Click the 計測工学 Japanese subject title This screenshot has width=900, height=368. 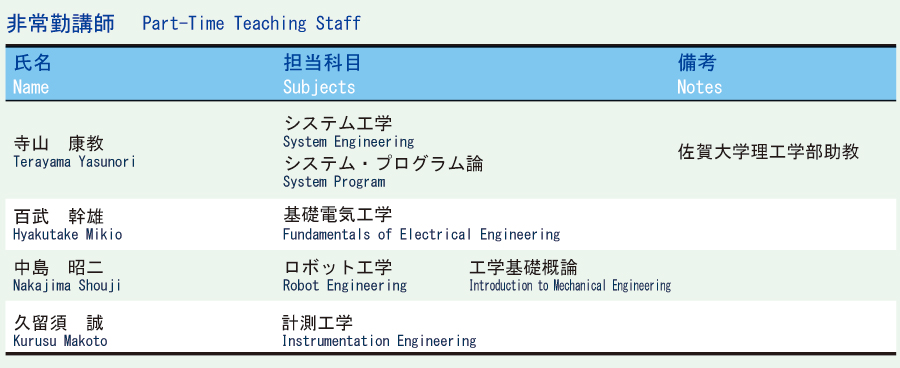coord(317,323)
